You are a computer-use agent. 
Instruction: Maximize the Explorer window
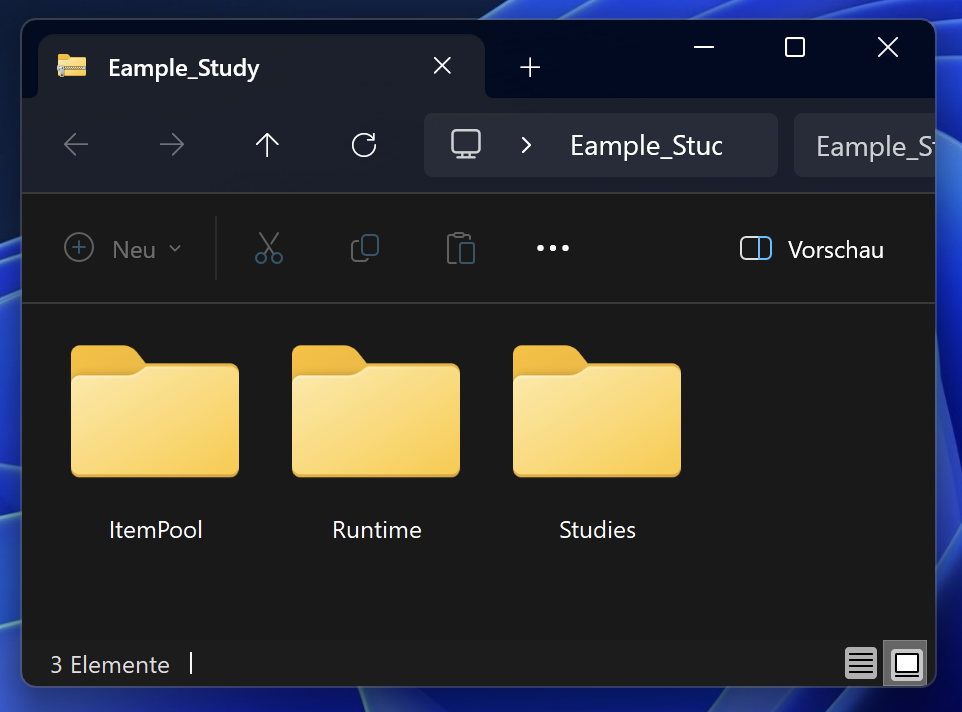(795, 47)
